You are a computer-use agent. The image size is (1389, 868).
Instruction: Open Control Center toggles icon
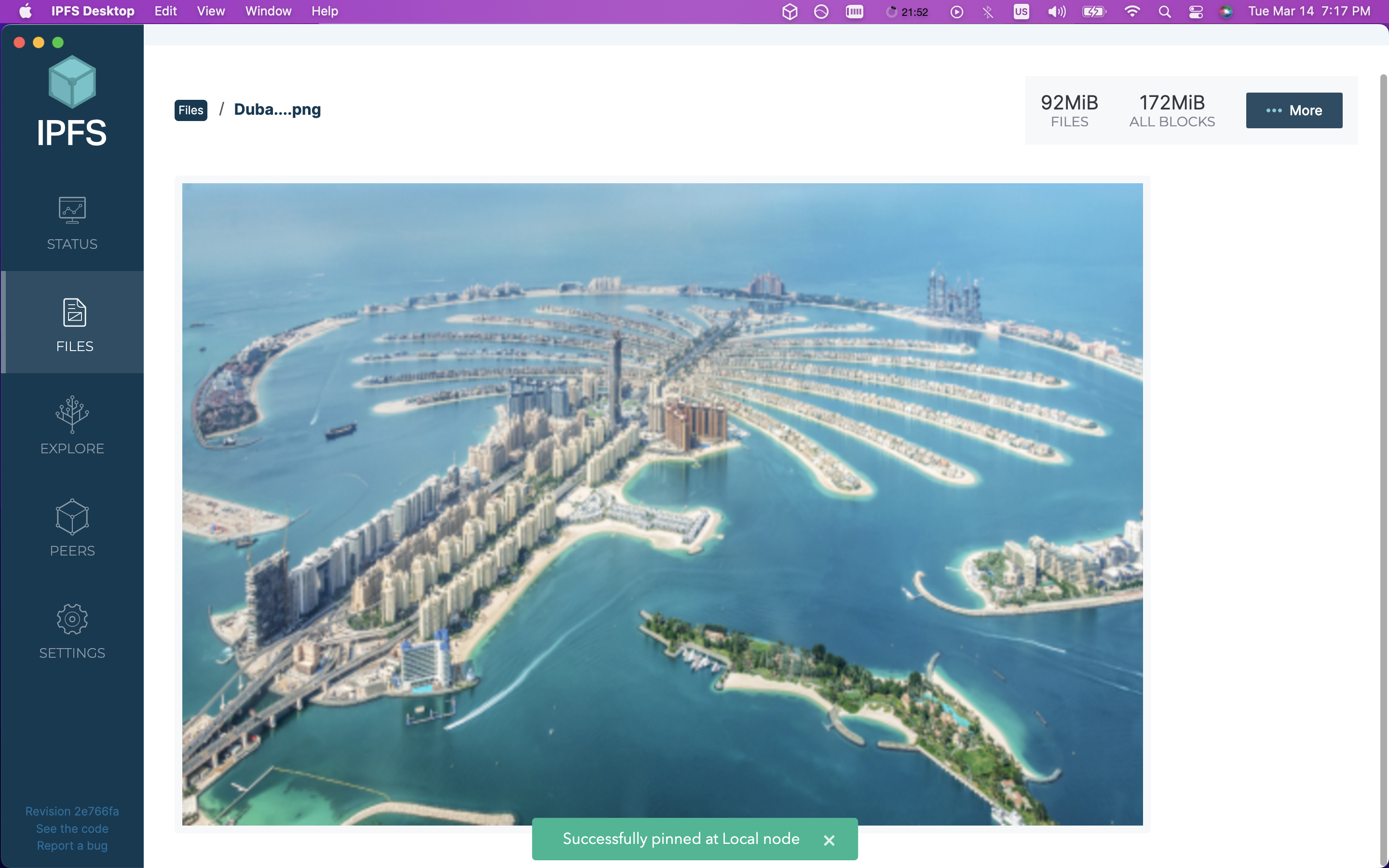1196,12
